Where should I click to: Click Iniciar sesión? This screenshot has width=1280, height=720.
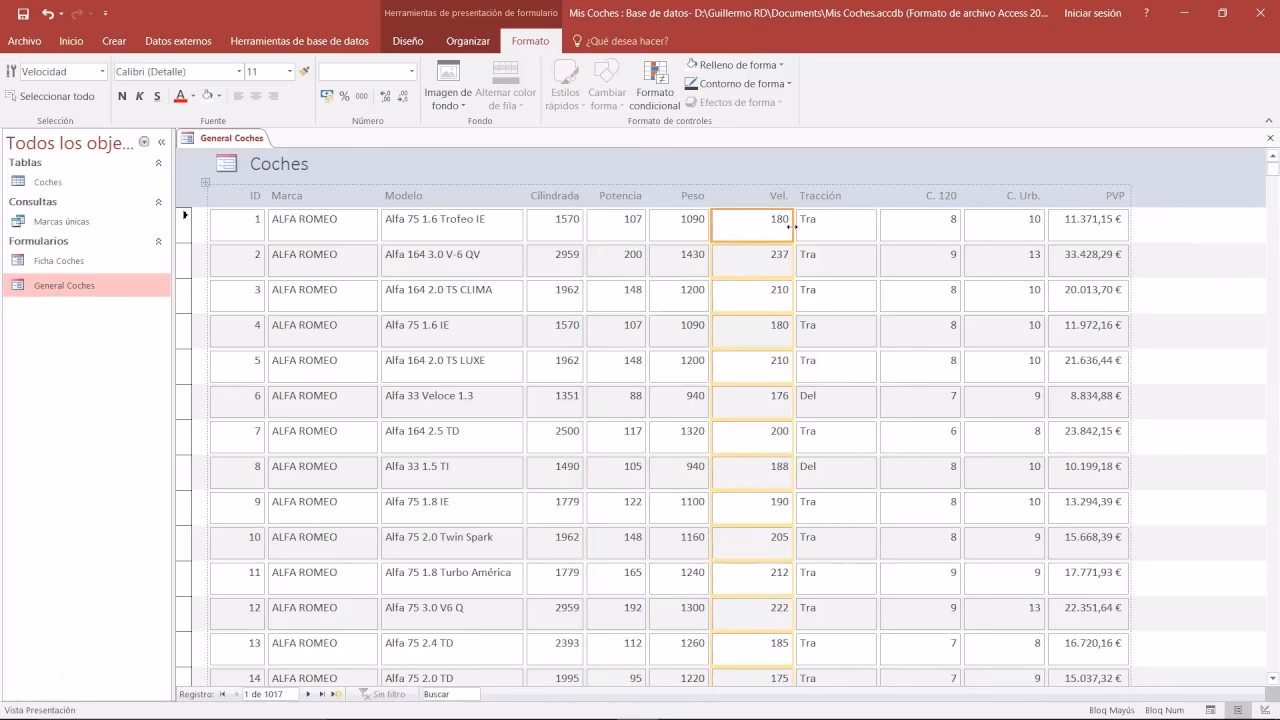(1092, 14)
